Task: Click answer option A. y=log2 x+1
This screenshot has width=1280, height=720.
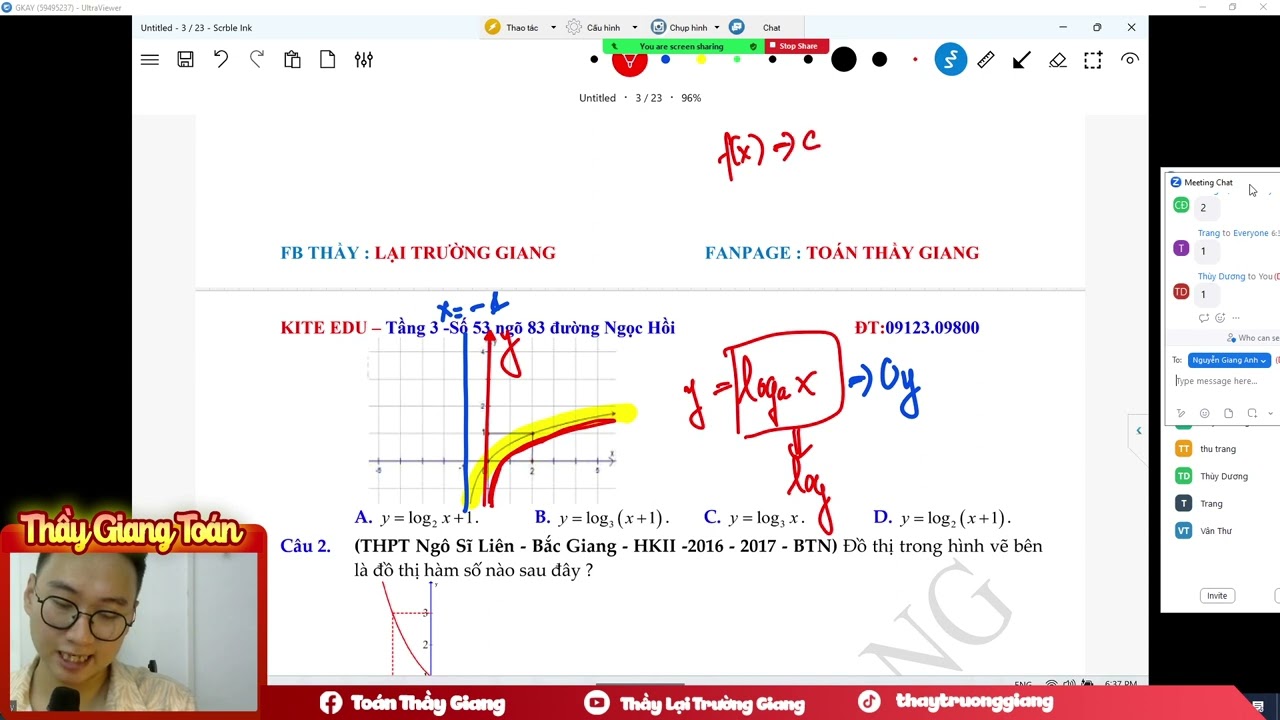Action: point(417,518)
